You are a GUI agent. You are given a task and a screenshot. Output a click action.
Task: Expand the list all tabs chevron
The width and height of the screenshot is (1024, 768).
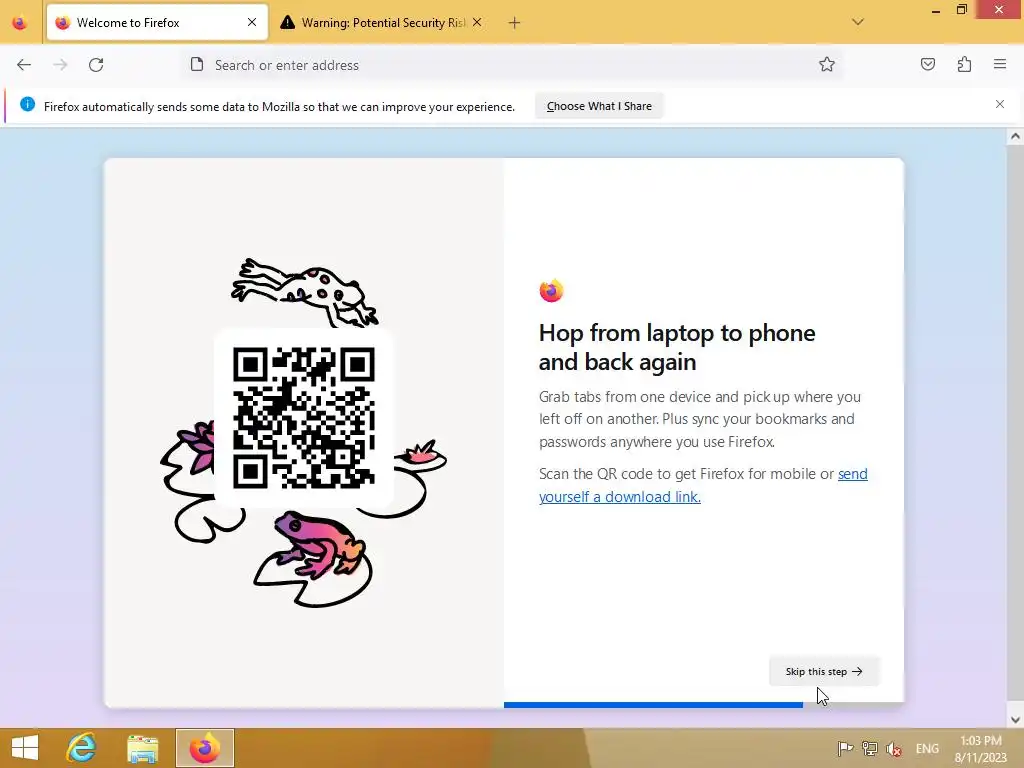coord(858,22)
